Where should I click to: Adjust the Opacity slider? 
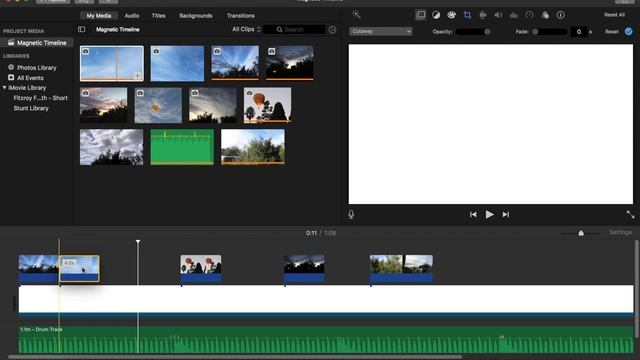473,31
